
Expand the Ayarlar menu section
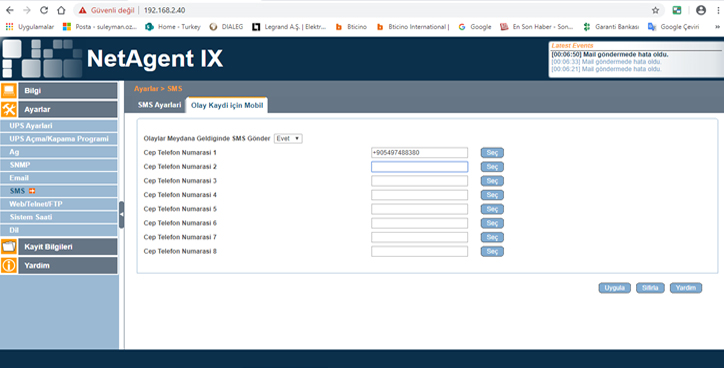[67, 109]
